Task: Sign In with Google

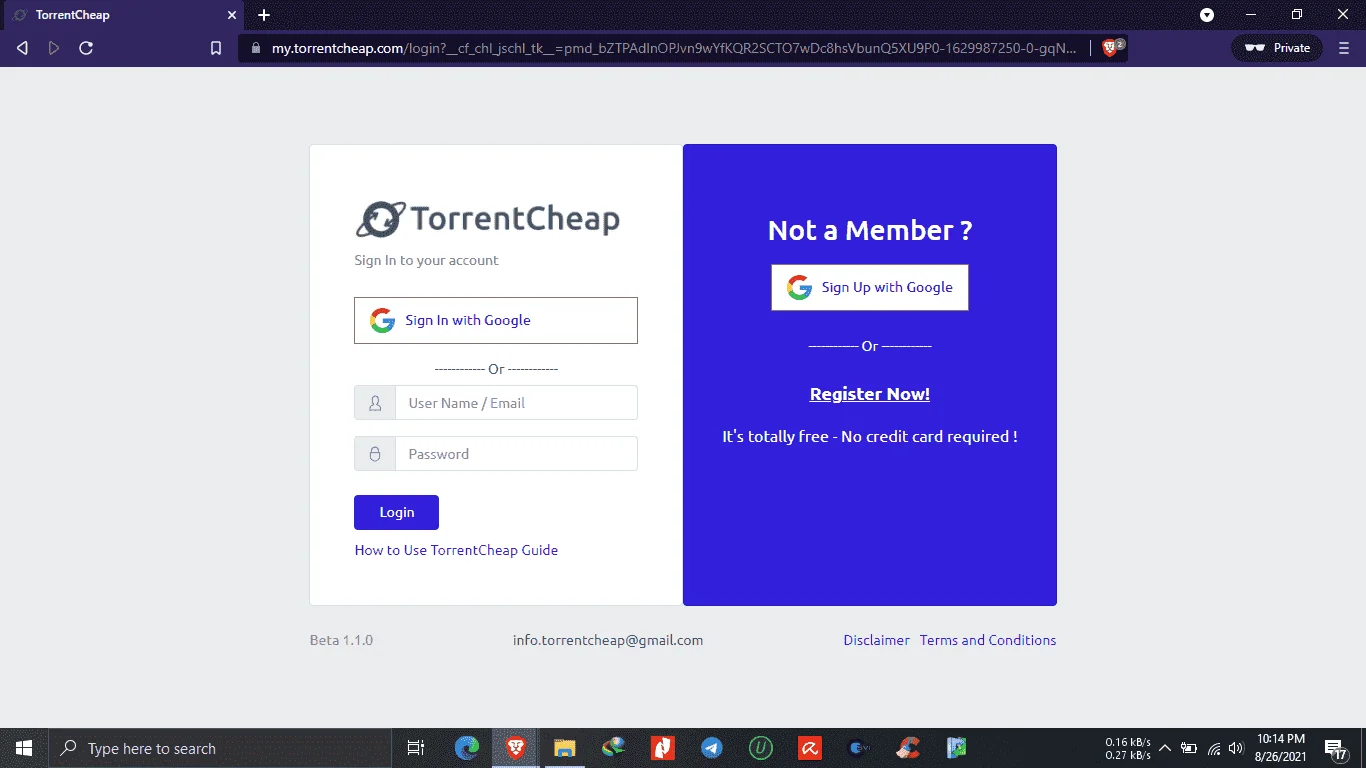Action: point(496,320)
